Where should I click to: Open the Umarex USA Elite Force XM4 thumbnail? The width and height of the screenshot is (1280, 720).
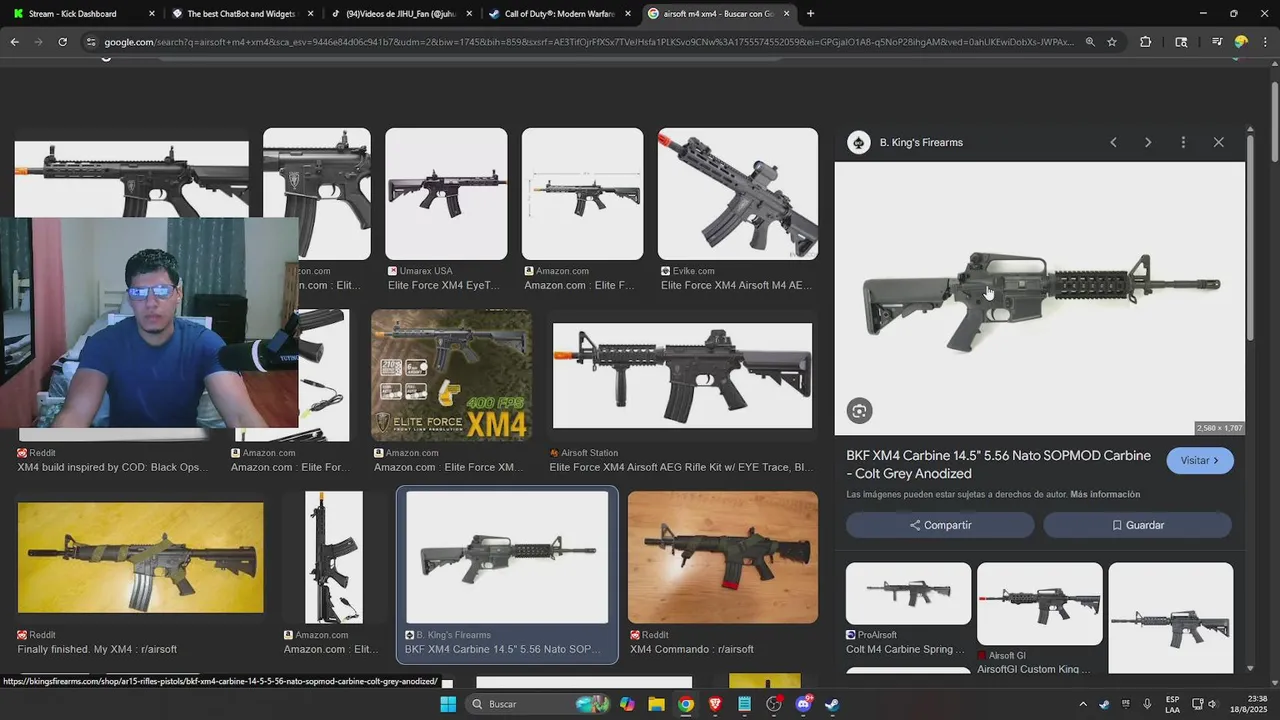pos(446,194)
